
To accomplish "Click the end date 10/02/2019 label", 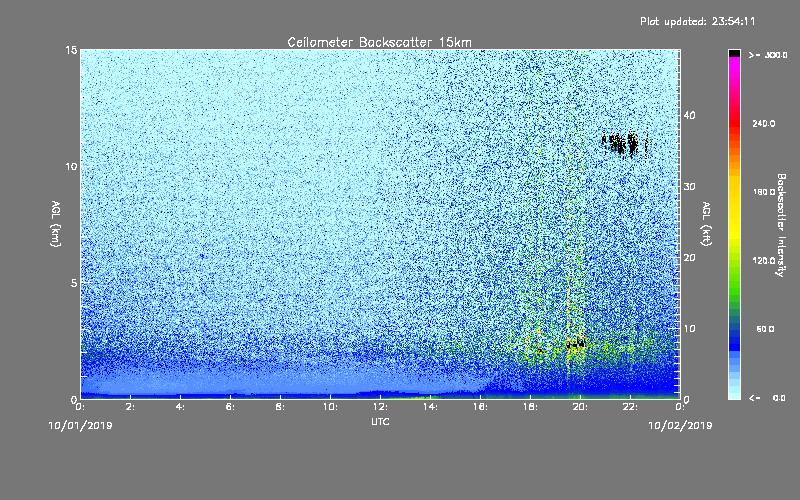I will coord(680,426).
